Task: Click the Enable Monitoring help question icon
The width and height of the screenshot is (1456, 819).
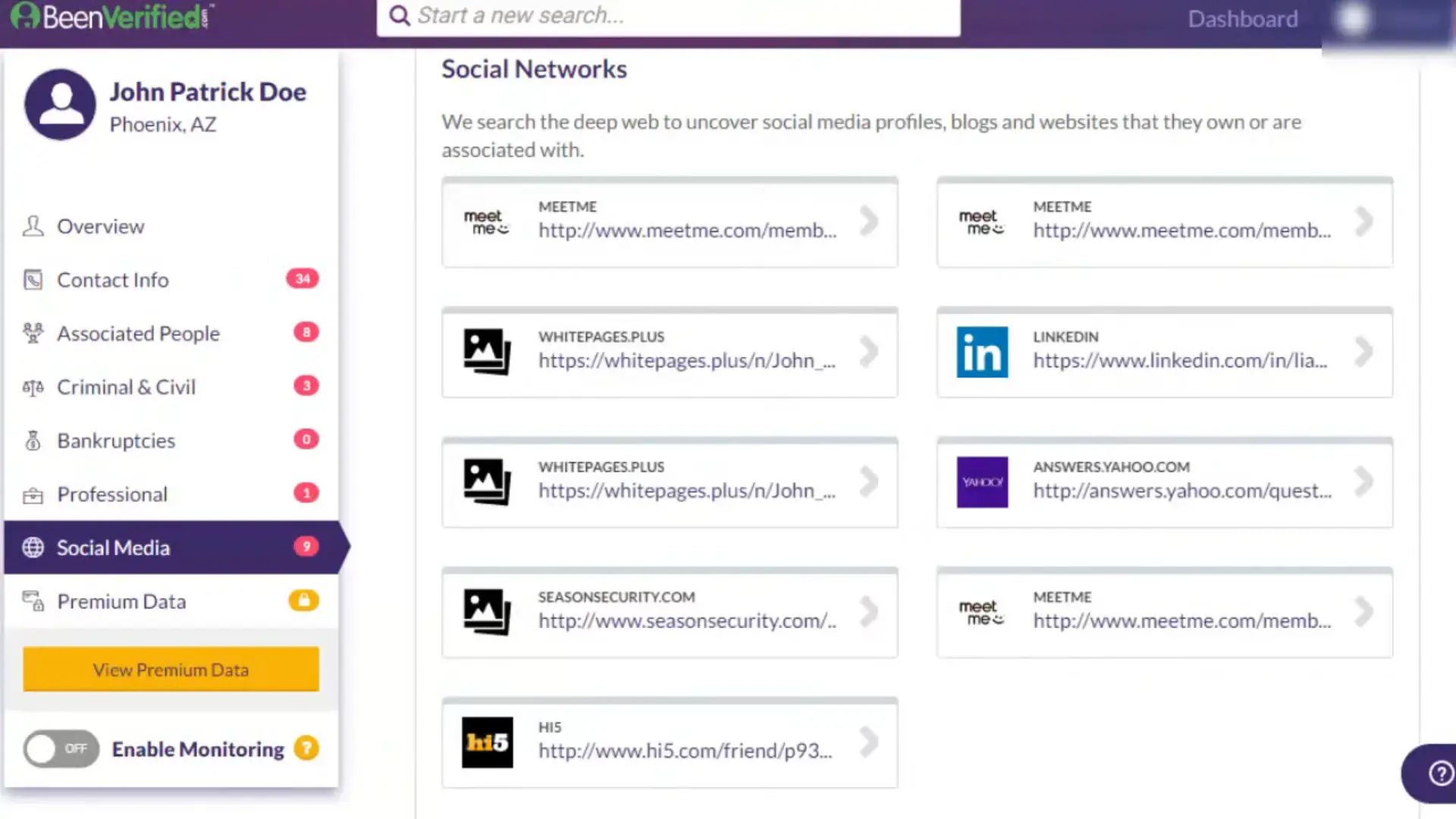Action: click(x=306, y=748)
